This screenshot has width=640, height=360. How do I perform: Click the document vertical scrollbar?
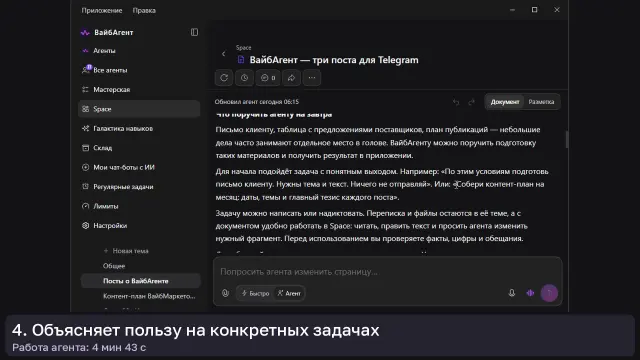(567, 140)
